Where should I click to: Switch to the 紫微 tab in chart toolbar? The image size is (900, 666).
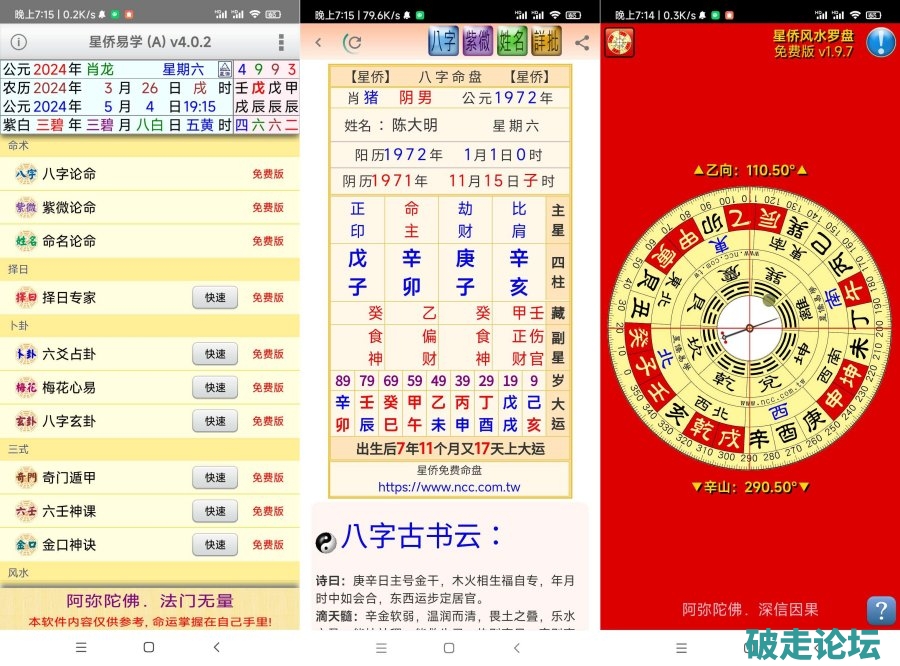click(478, 42)
